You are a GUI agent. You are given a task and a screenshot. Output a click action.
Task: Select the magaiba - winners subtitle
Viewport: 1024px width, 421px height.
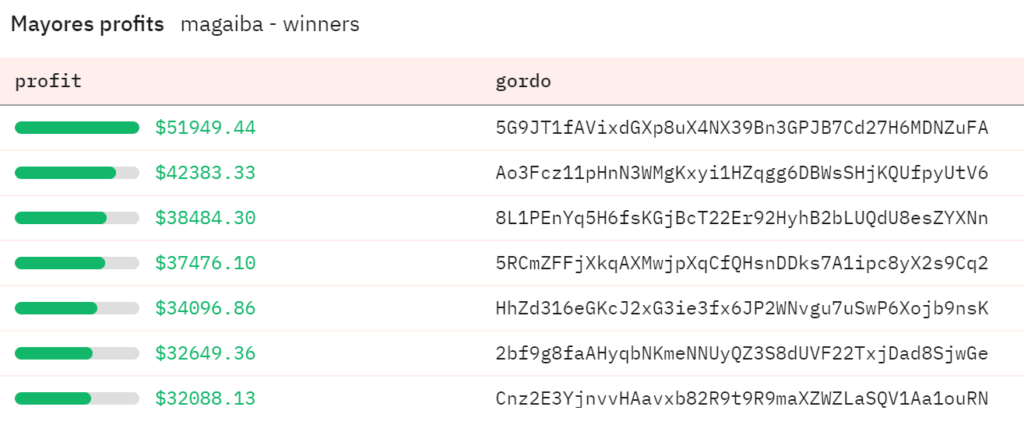pos(270,25)
